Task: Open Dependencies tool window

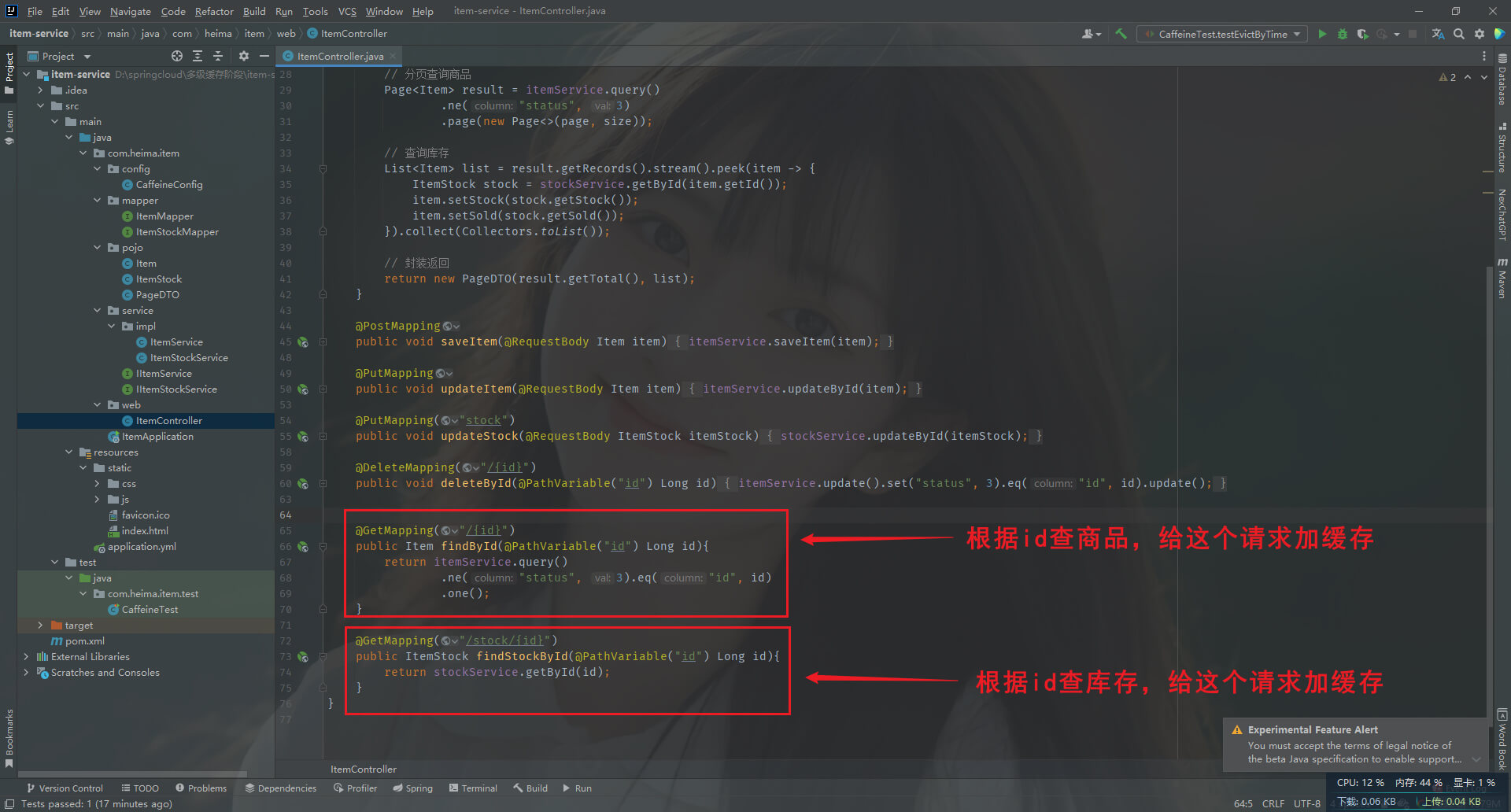Action: click(281, 788)
